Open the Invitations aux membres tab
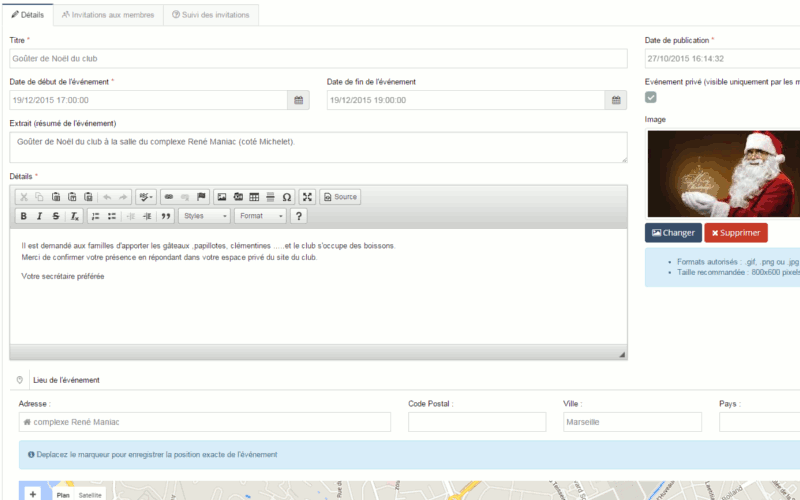This screenshot has width=800, height=500. [x=108, y=15]
